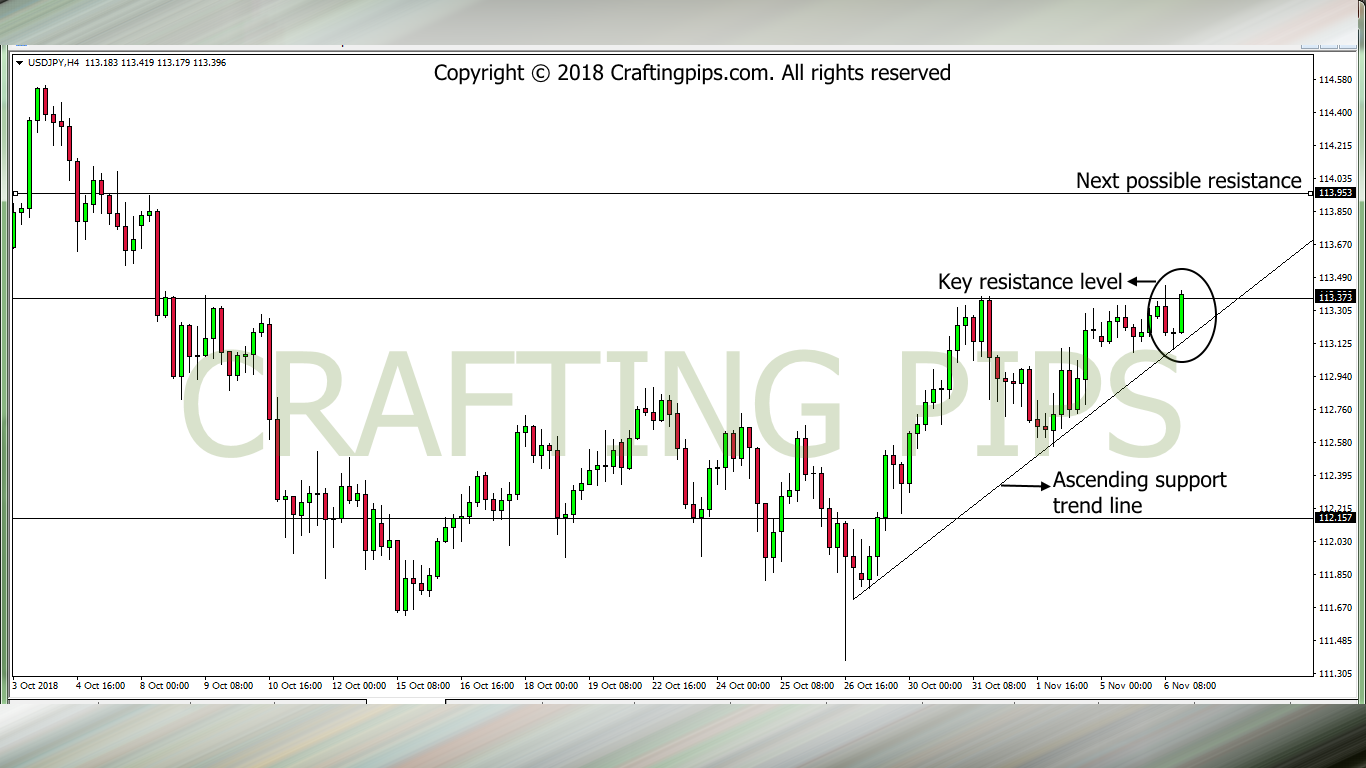The height and width of the screenshot is (768, 1366).
Task: Click the '31 Oct 08:00' time axis label
Action: tap(999, 686)
